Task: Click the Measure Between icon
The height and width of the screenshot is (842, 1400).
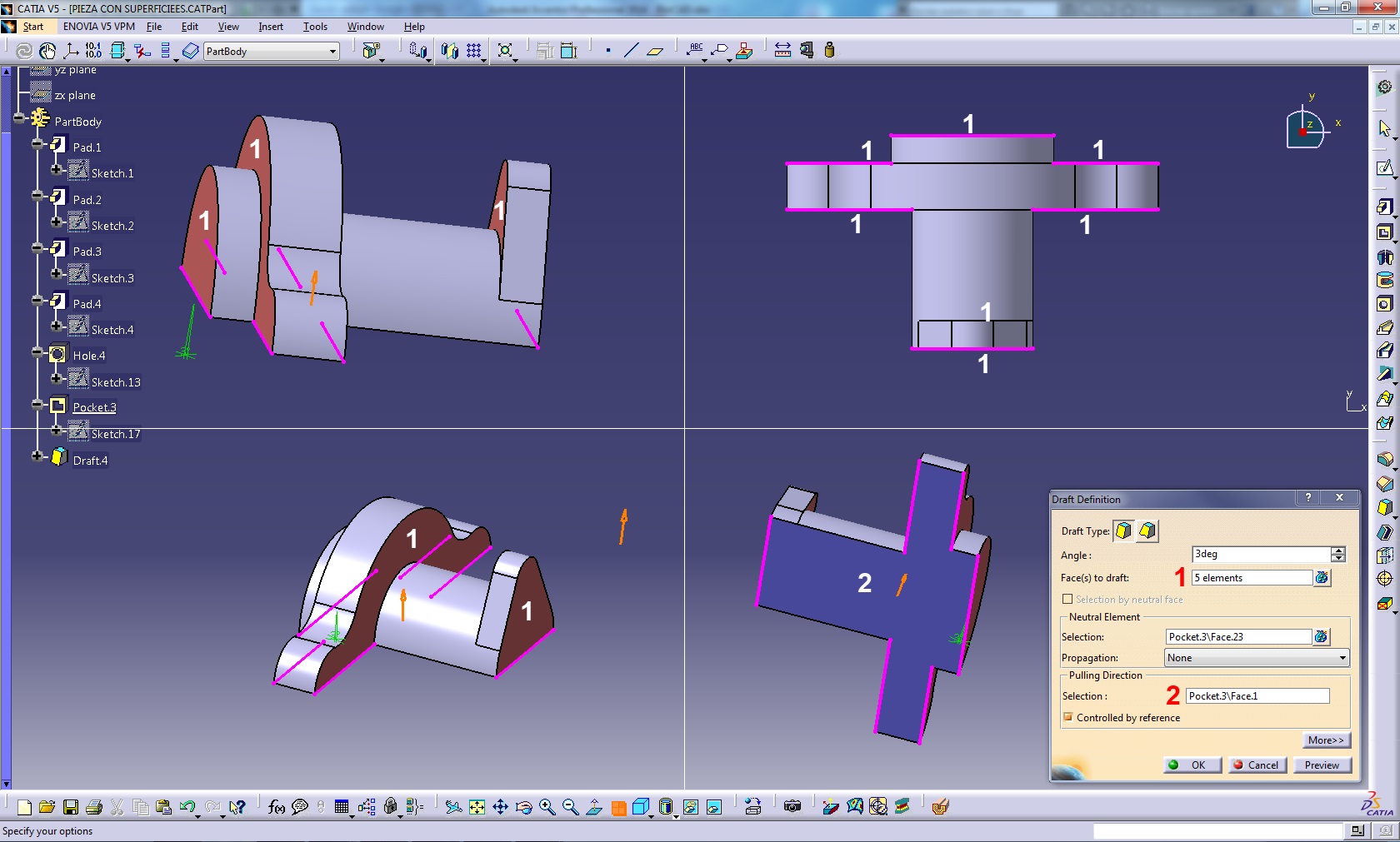Action: tap(782, 51)
